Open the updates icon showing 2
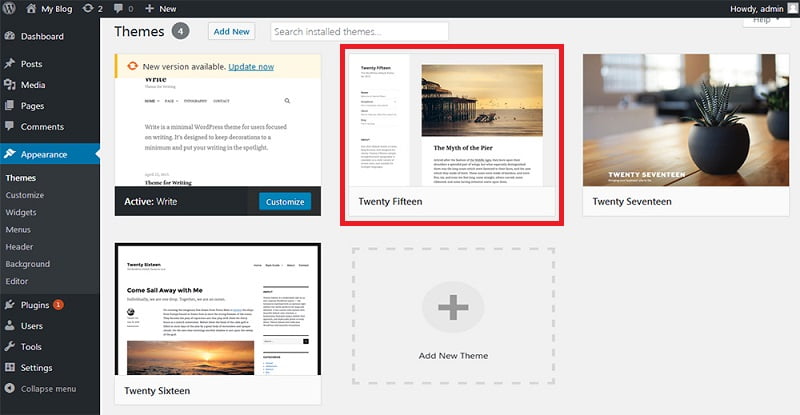This screenshot has height=415, width=800. [x=88, y=8]
